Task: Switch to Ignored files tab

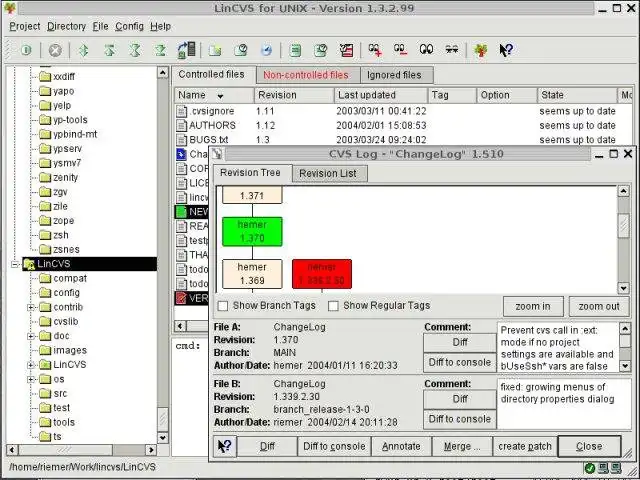Action: click(397, 75)
